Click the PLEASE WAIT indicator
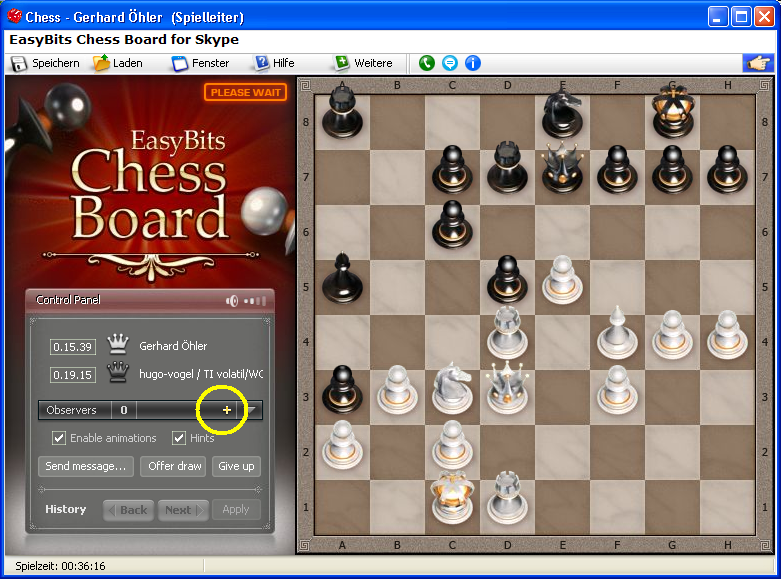 (245, 92)
